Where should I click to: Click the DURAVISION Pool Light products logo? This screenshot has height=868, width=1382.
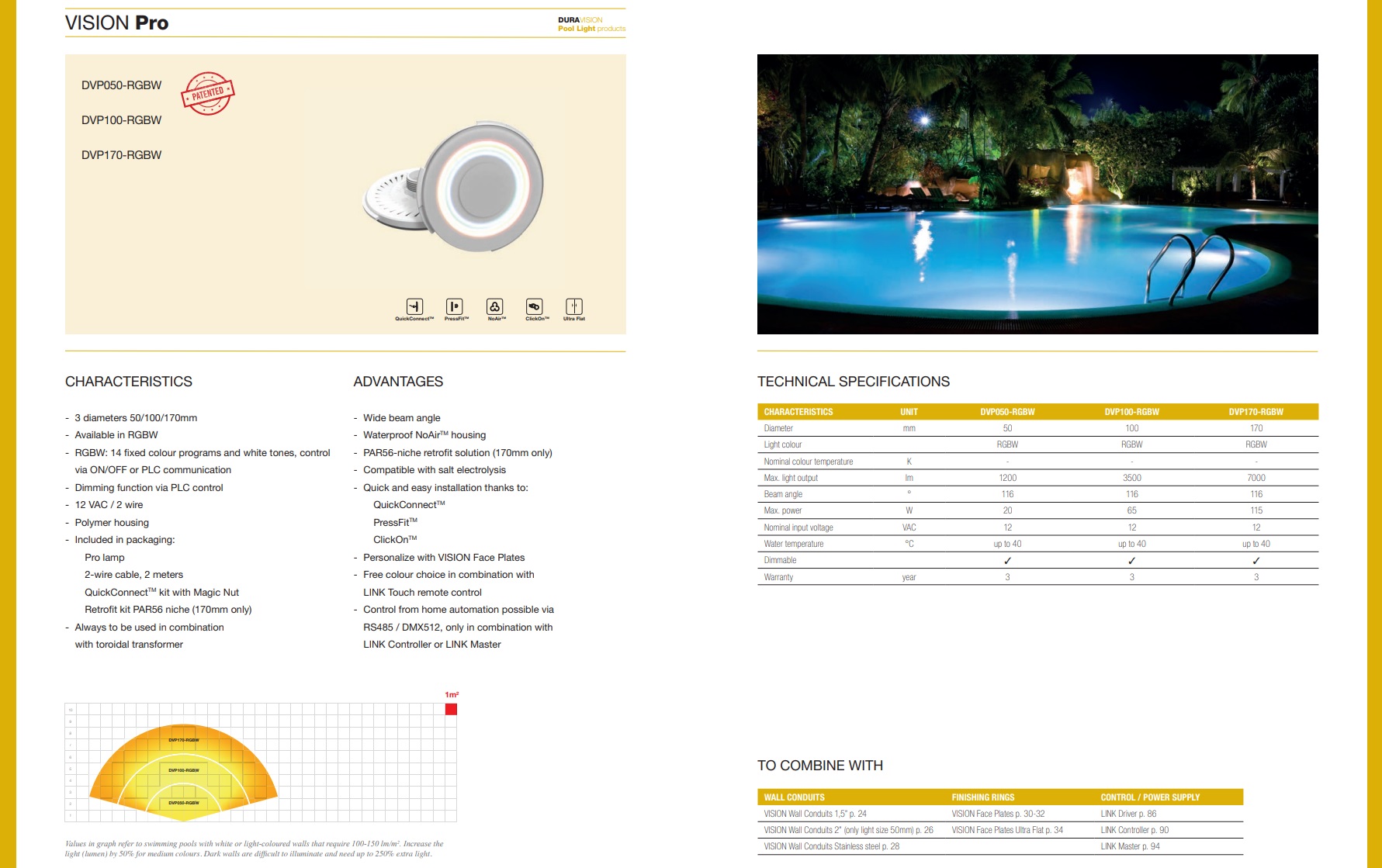pos(591,24)
